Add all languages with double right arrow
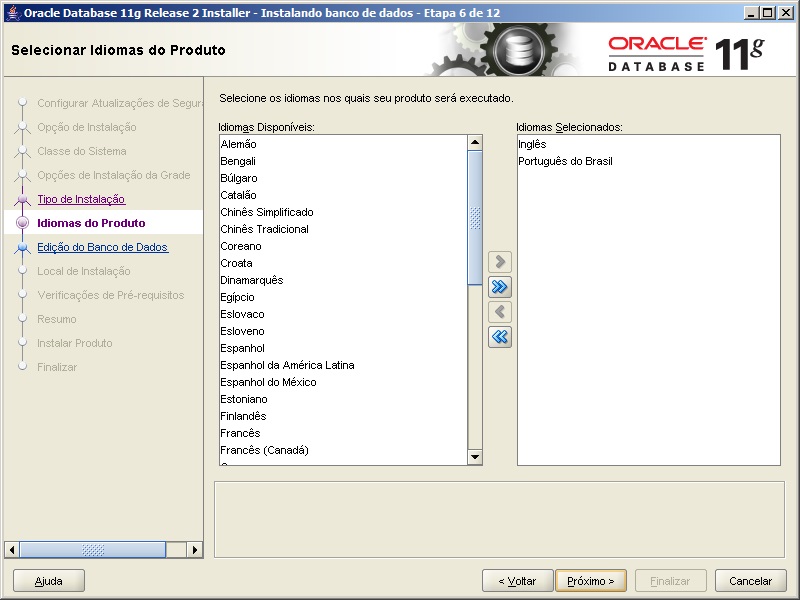The width and height of the screenshot is (800, 600). pyautogui.click(x=499, y=287)
